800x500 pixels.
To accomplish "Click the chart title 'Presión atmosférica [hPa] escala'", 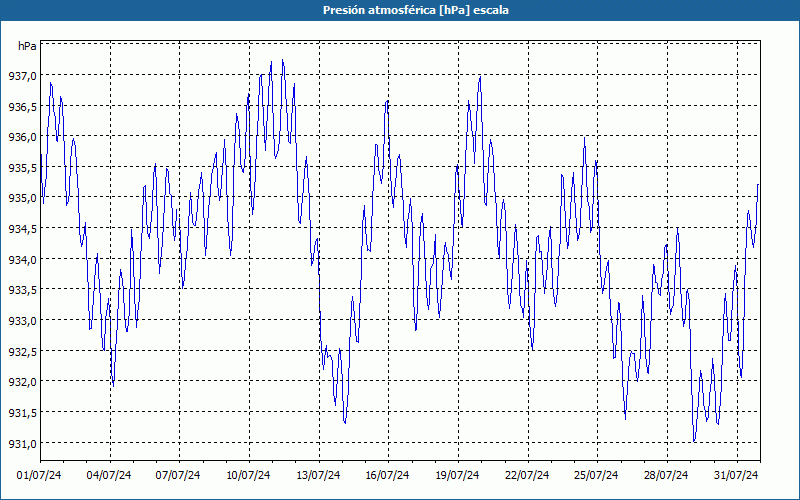I will coord(416,10).
